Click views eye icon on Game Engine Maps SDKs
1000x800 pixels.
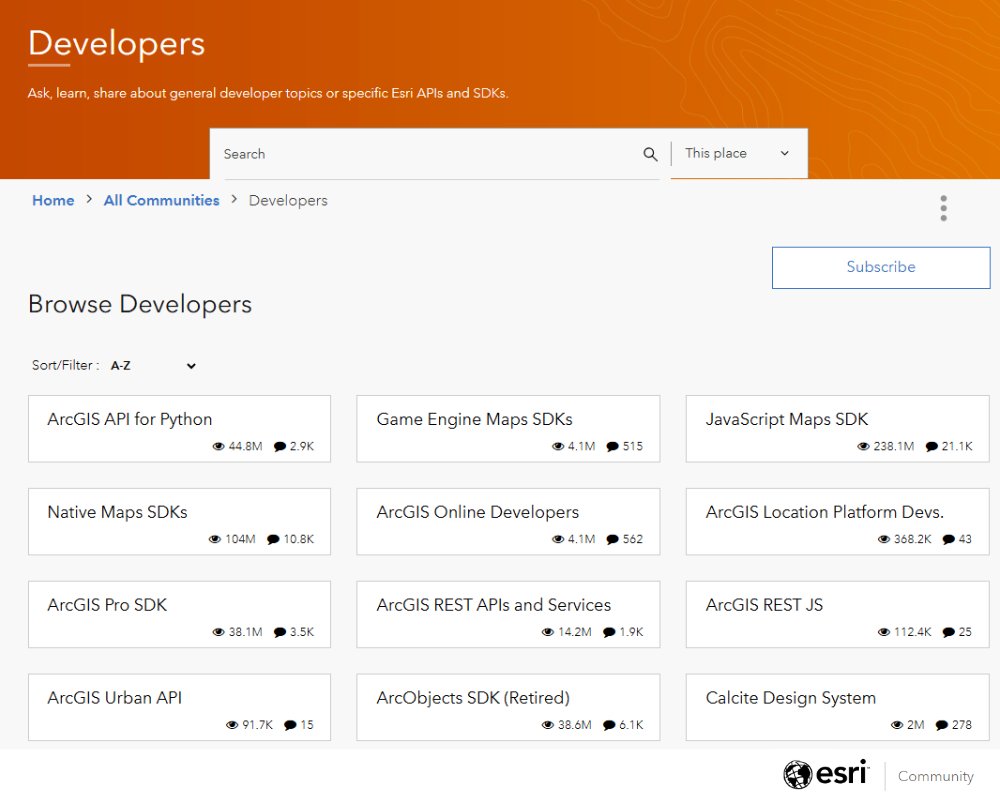click(557, 446)
